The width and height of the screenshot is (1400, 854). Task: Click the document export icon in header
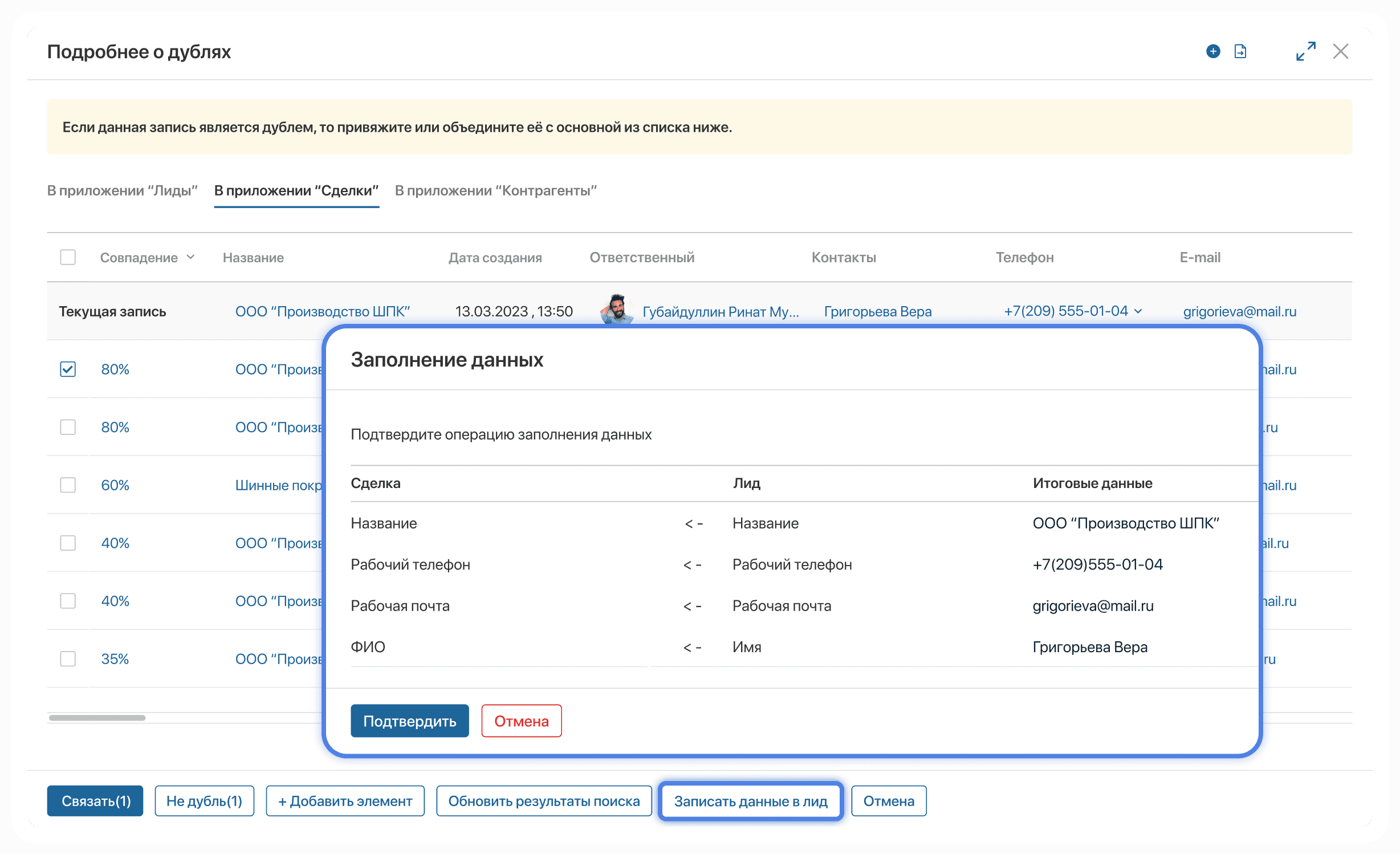click(x=1240, y=51)
